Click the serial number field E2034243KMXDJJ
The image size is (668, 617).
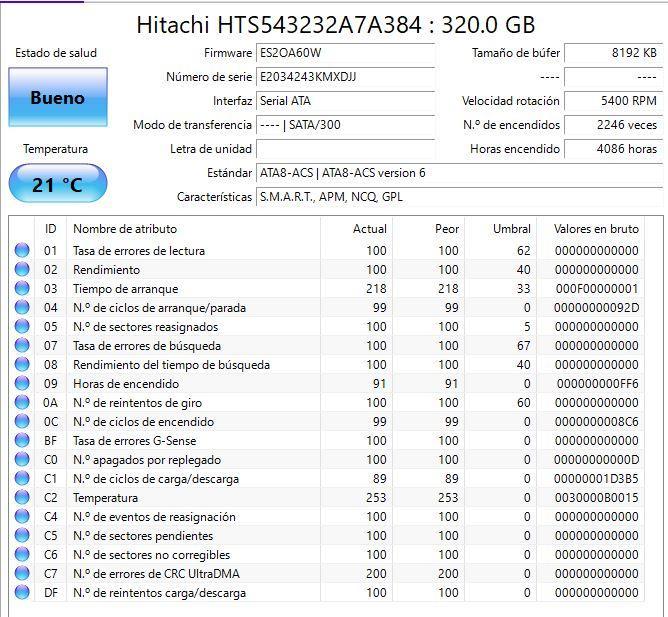346,77
